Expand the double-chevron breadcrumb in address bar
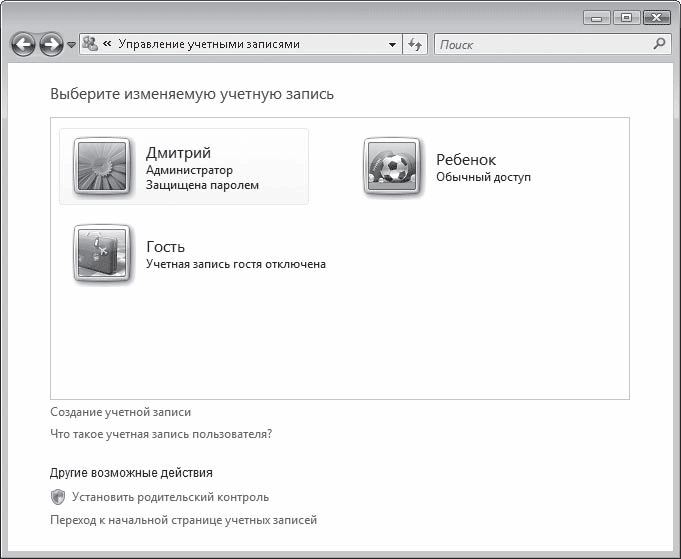The image size is (681, 559). pyautogui.click(x=107, y=45)
